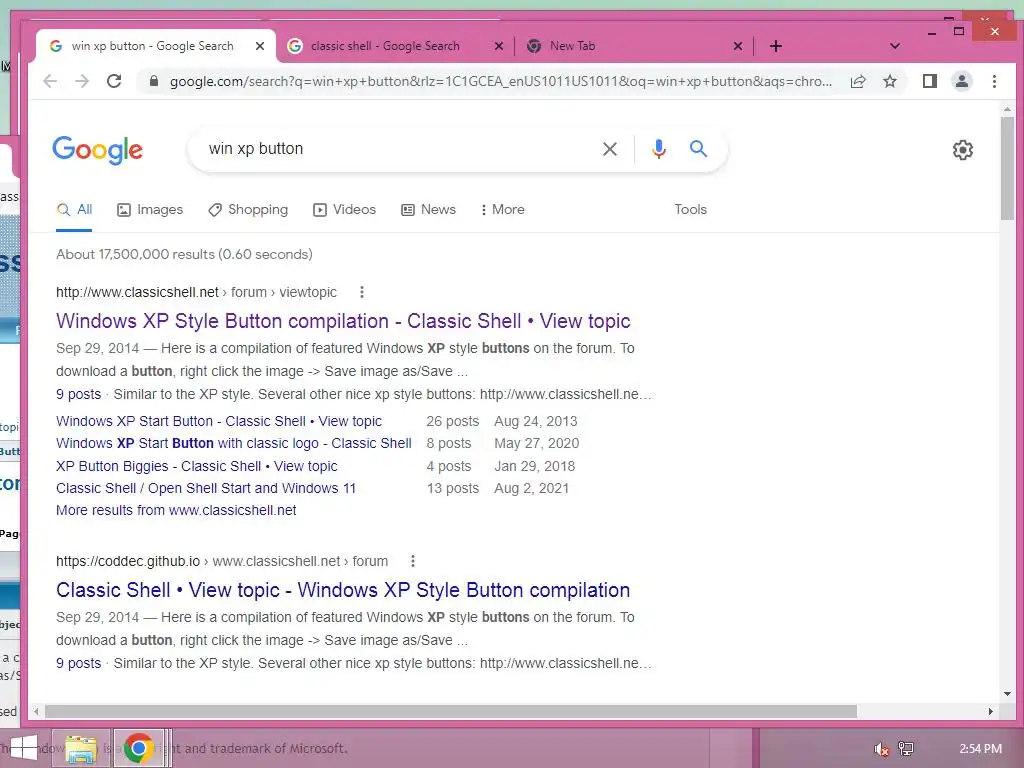Open Classic Shell / Open Shell Start and Windows 11

point(206,488)
